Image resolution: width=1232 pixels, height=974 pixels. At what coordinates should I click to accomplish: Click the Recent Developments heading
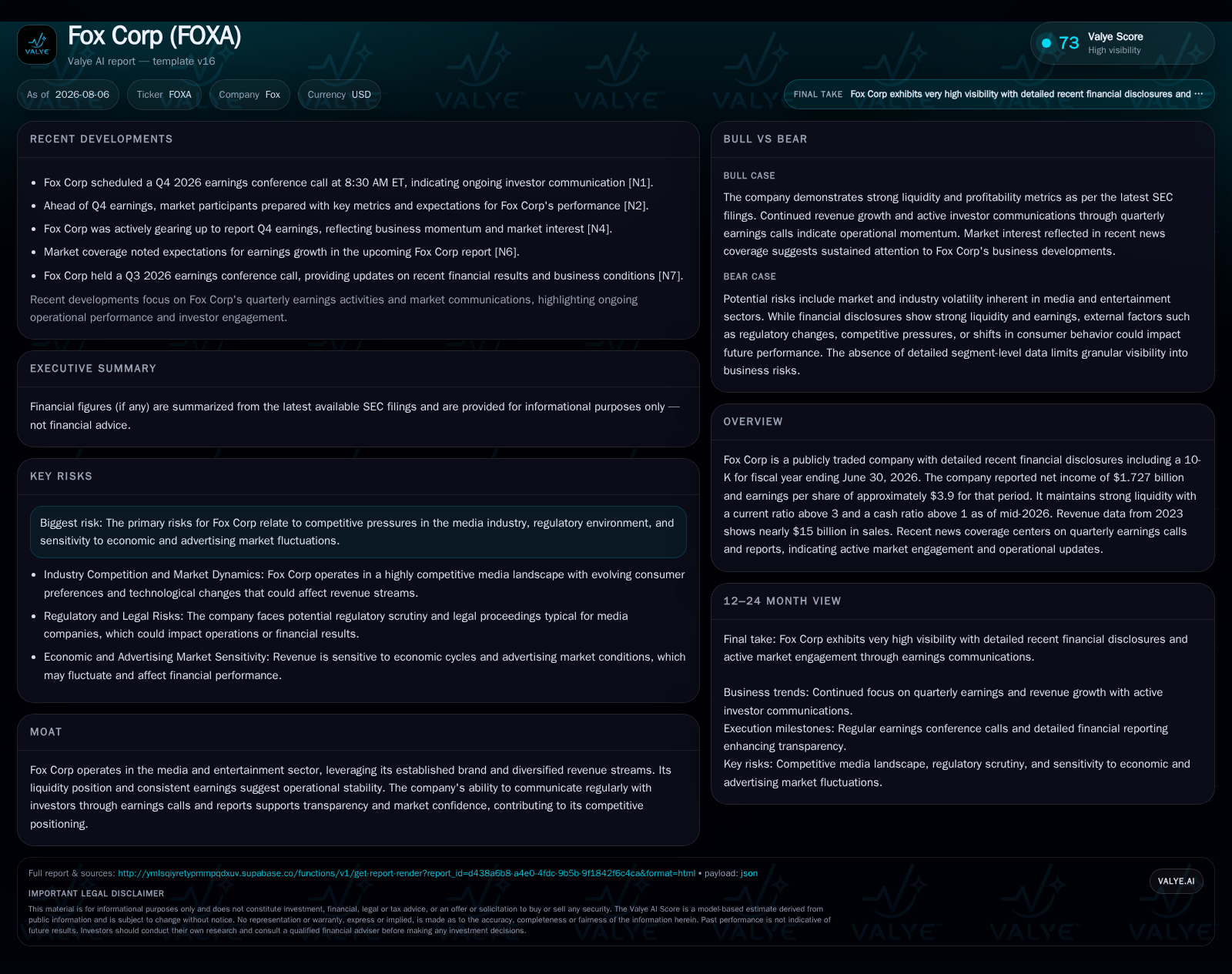pyautogui.click(x=102, y=139)
